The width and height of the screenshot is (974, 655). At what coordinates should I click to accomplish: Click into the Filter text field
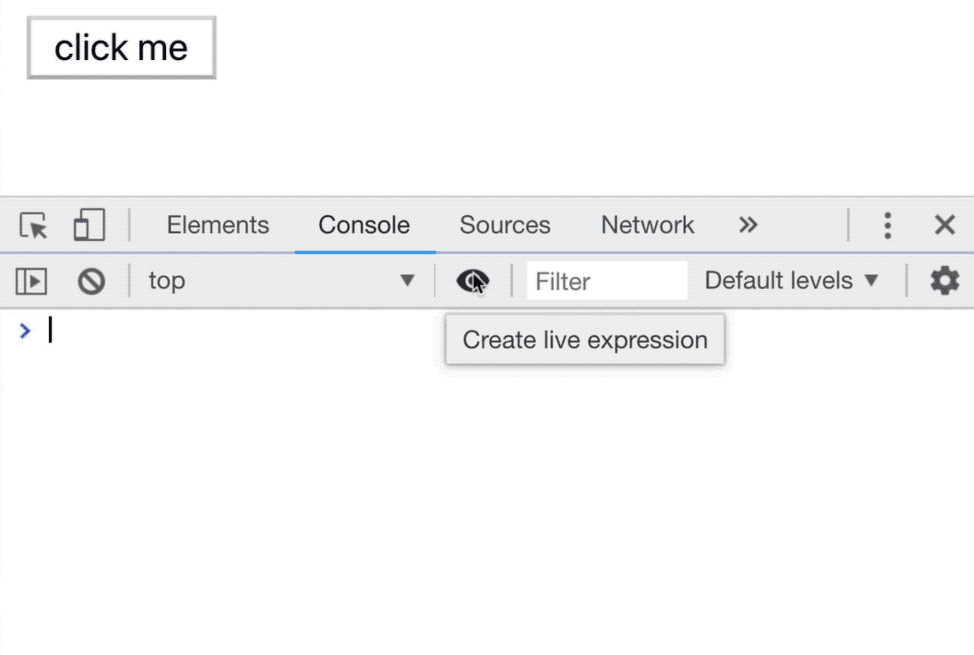pos(607,282)
